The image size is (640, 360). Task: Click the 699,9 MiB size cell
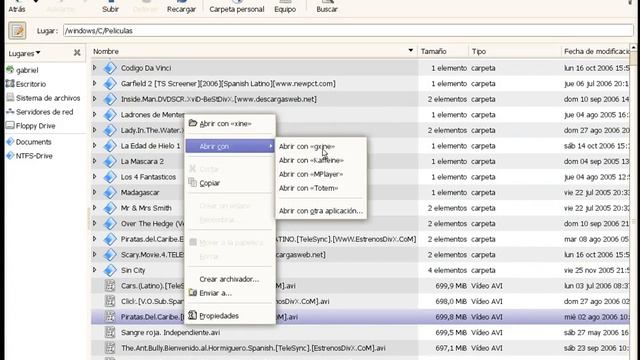point(451,286)
